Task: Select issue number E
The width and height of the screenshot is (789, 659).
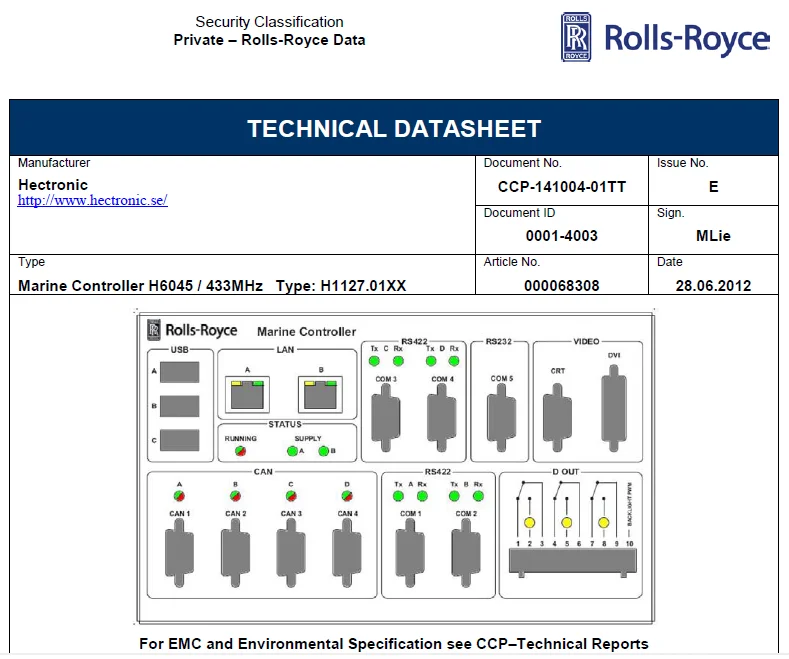Action: (x=714, y=187)
